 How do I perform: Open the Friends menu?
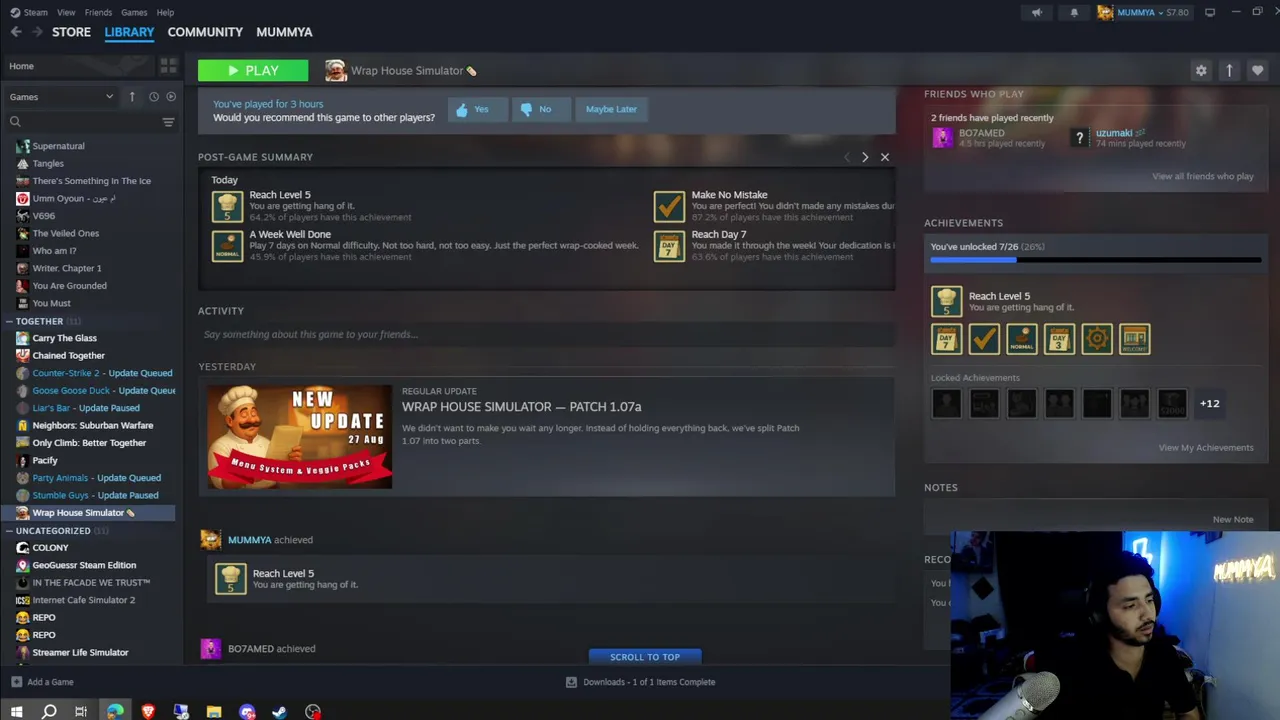click(x=98, y=13)
